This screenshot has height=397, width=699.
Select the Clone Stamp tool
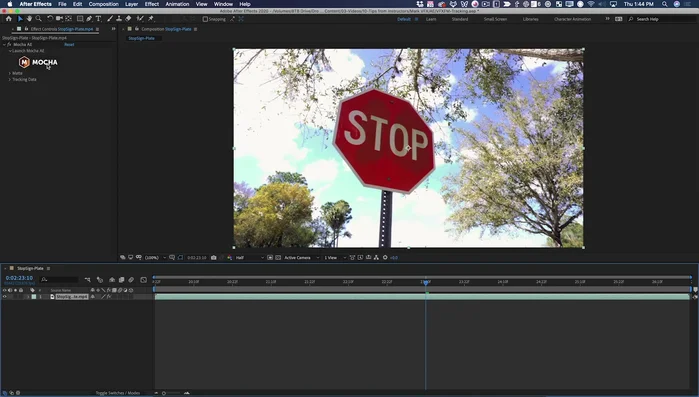119,19
